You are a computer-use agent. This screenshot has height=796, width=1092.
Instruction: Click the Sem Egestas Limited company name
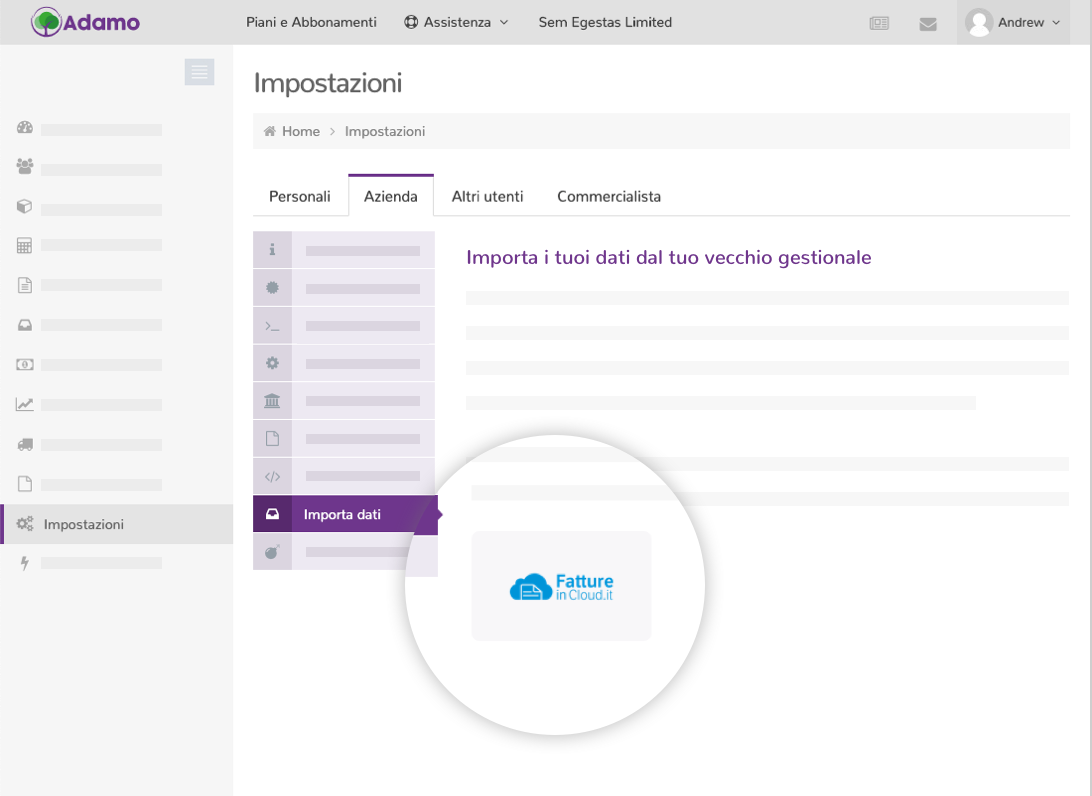pos(605,22)
